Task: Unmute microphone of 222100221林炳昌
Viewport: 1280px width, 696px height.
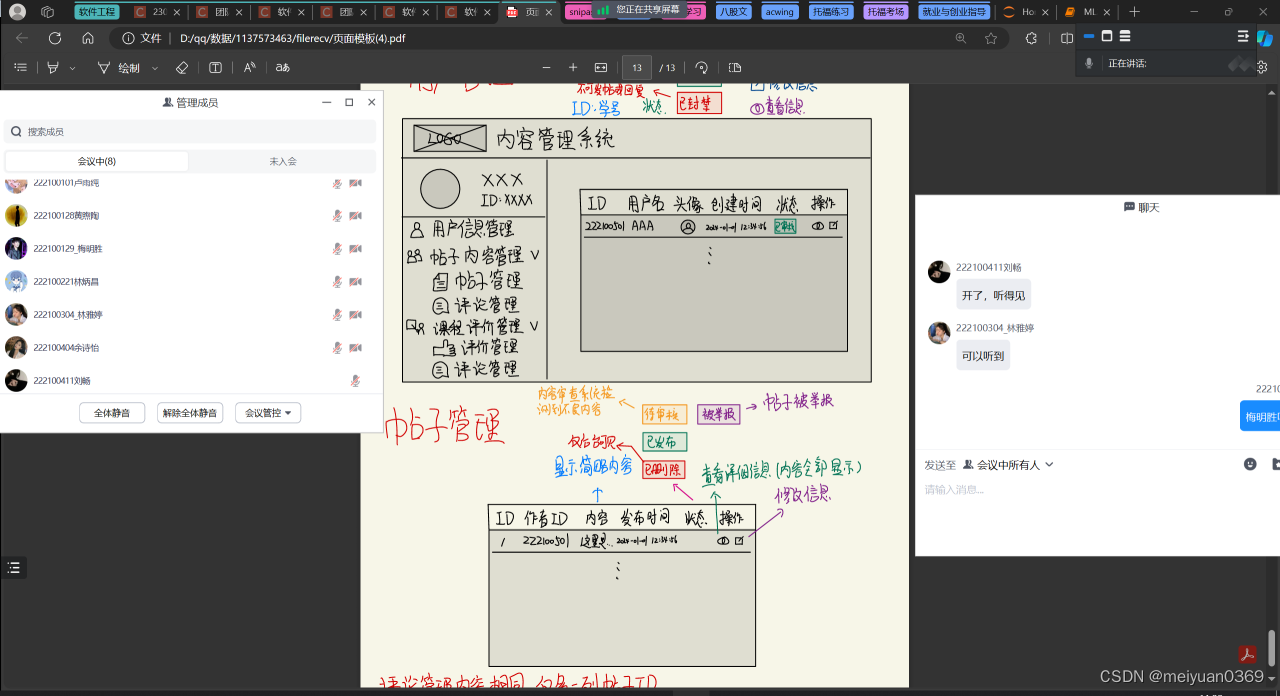Action: (x=338, y=282)
